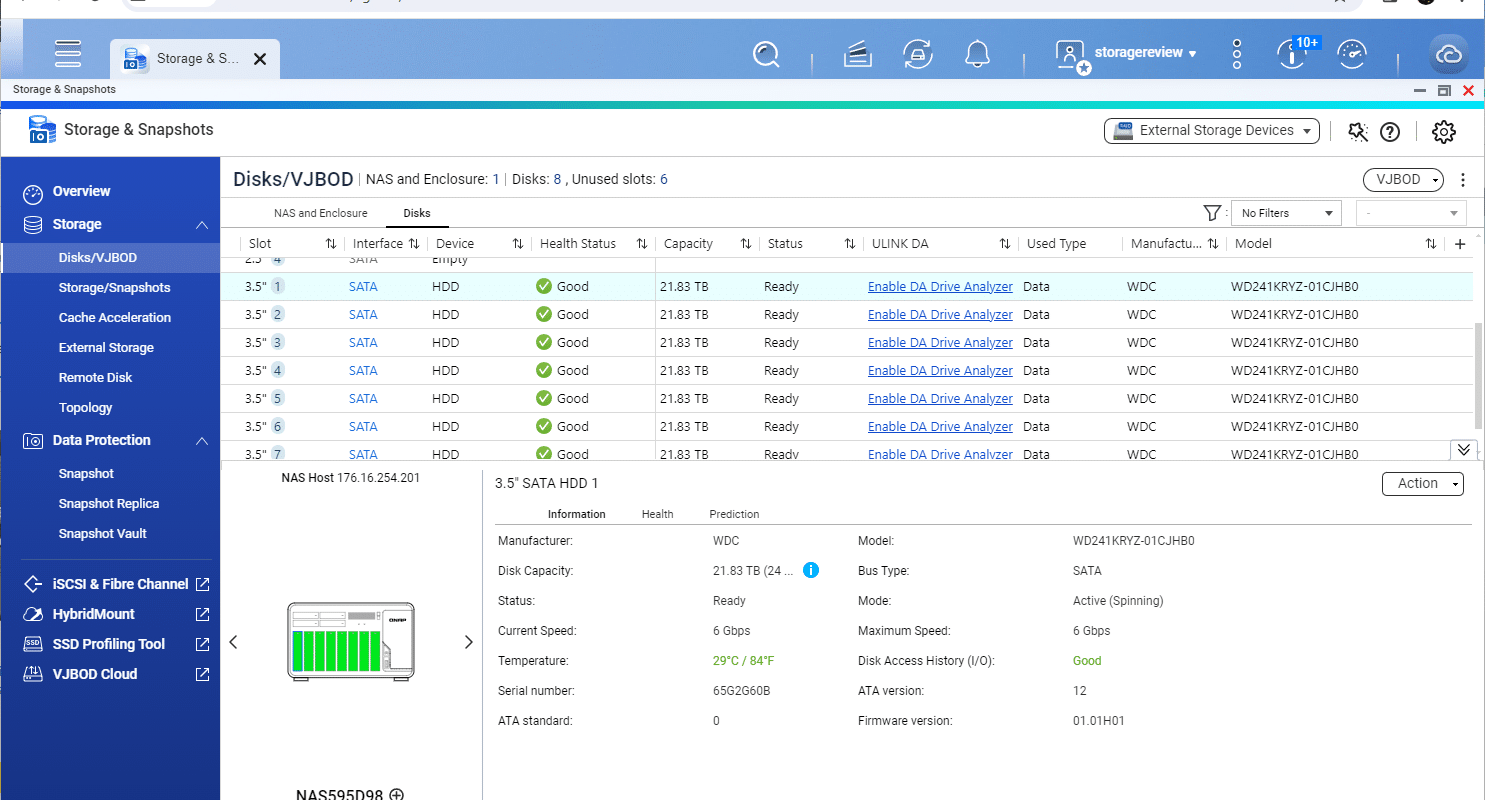Select External Storage in sidebar

tap(106, 348)
